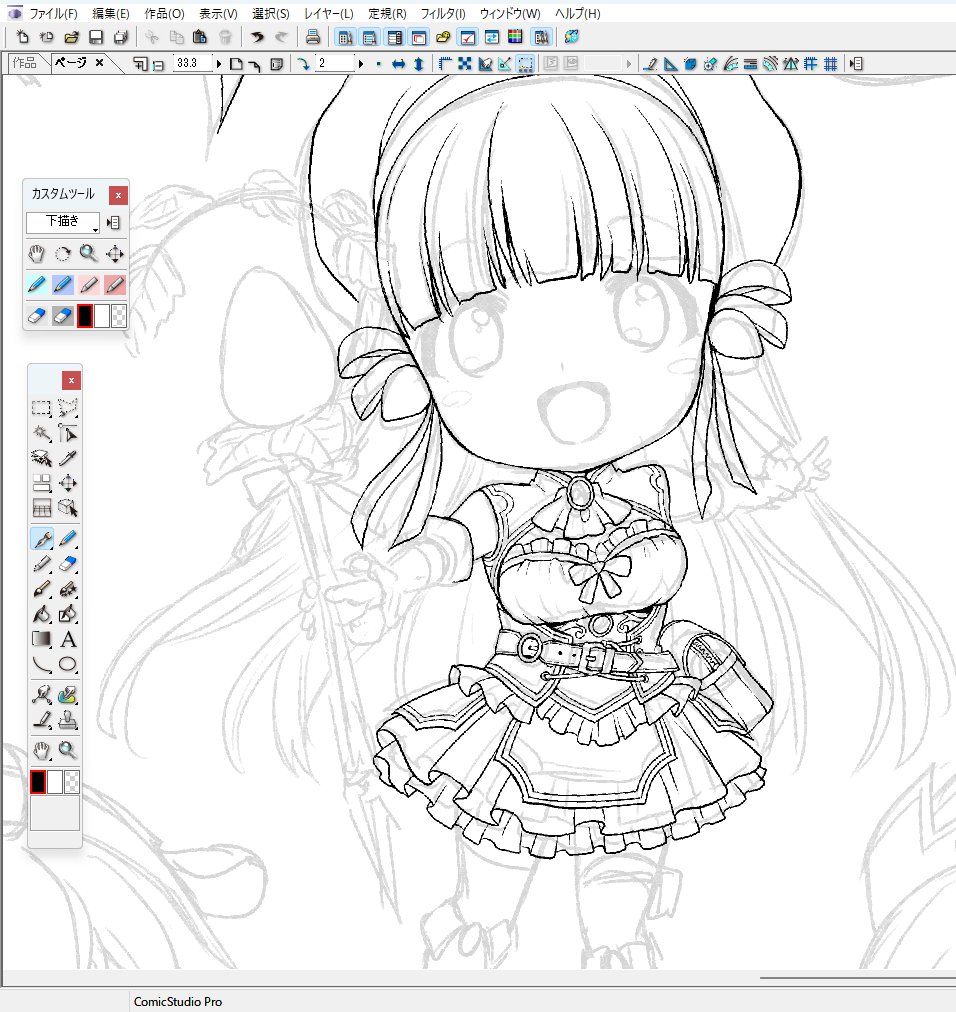Toggle the selection-border display icon in page toolbar

pyautogui.click(x=525, y=63)
